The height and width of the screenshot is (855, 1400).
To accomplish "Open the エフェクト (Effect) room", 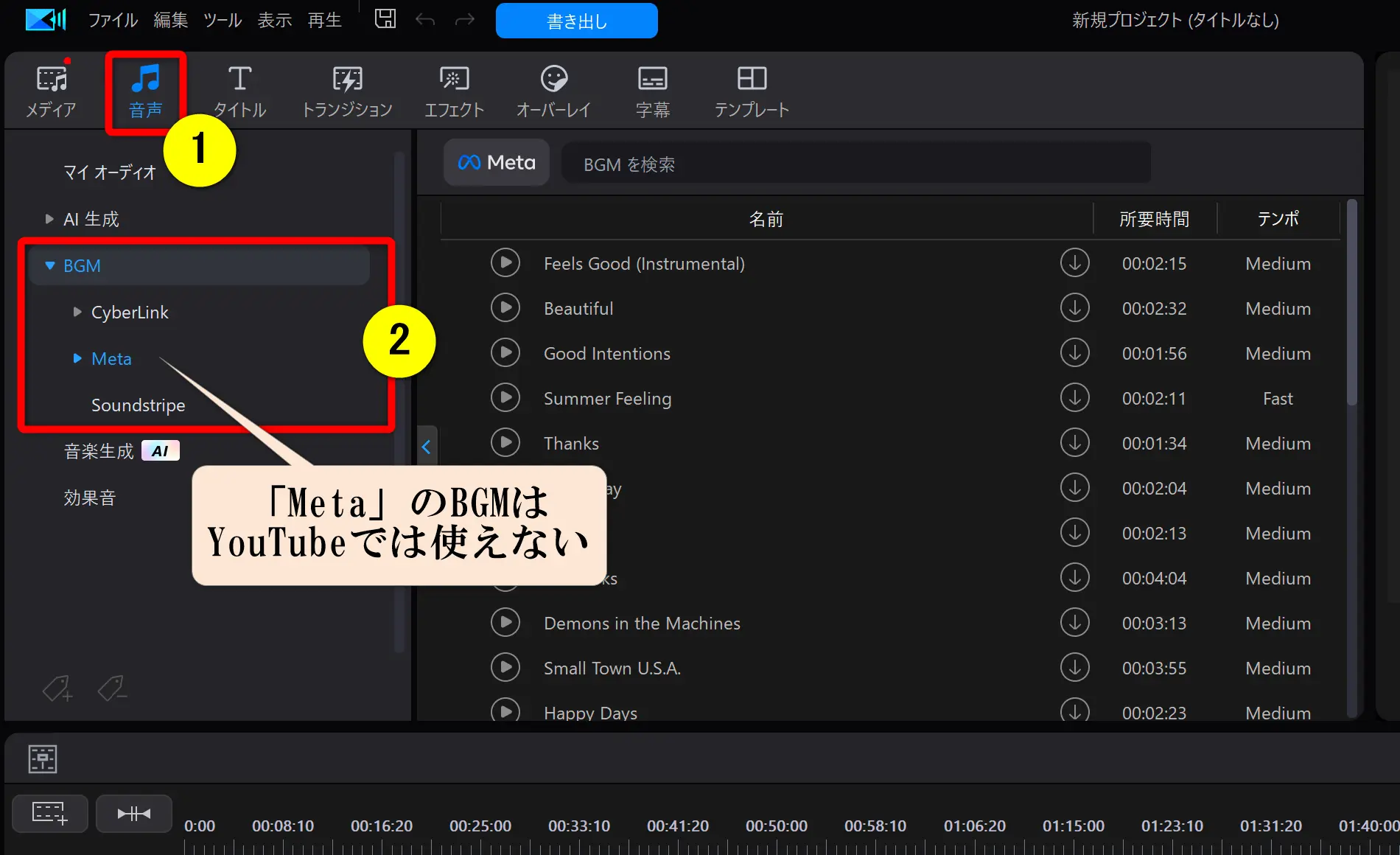I will tap(454, 92).
